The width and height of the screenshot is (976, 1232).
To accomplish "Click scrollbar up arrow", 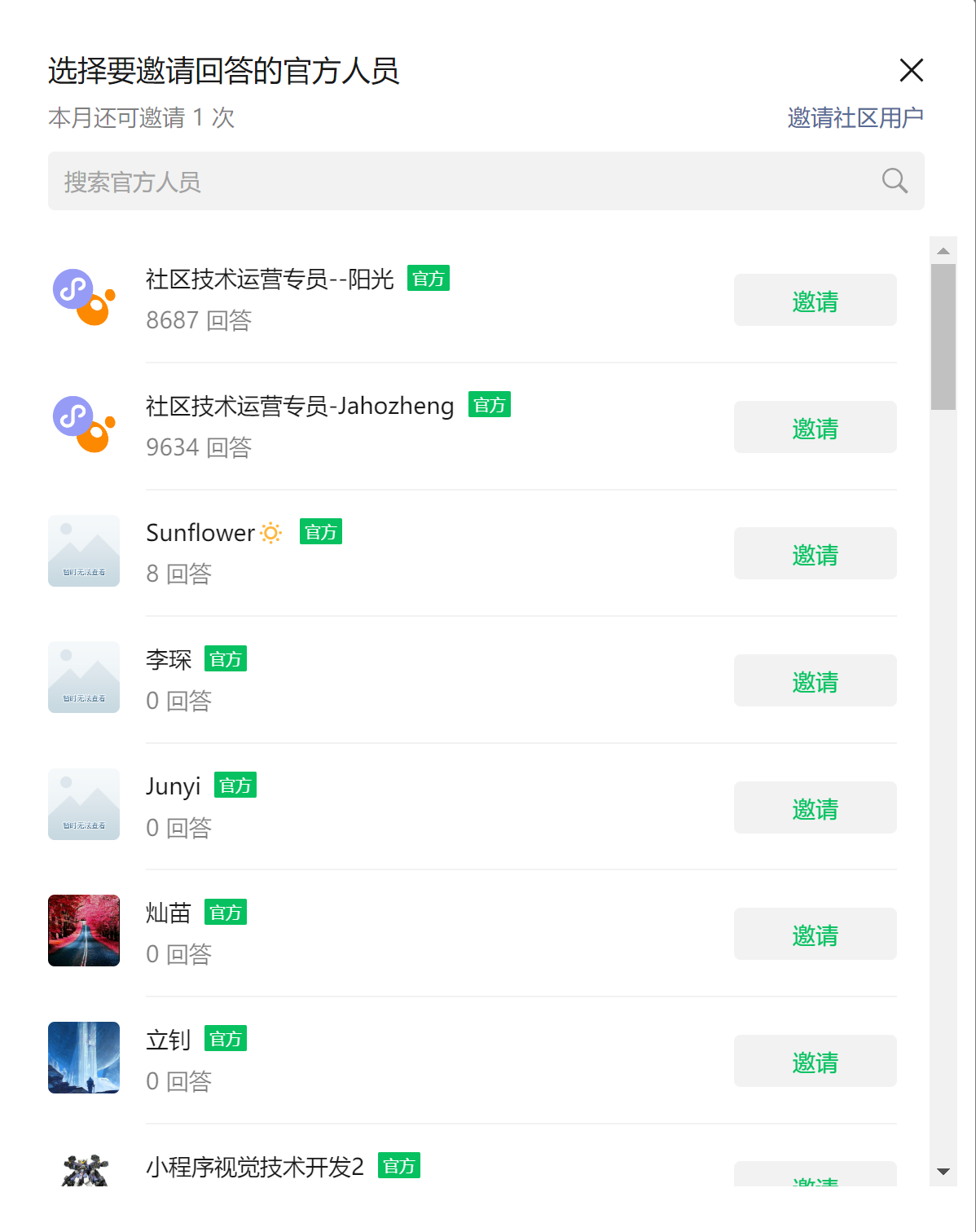I will (943, 251).
